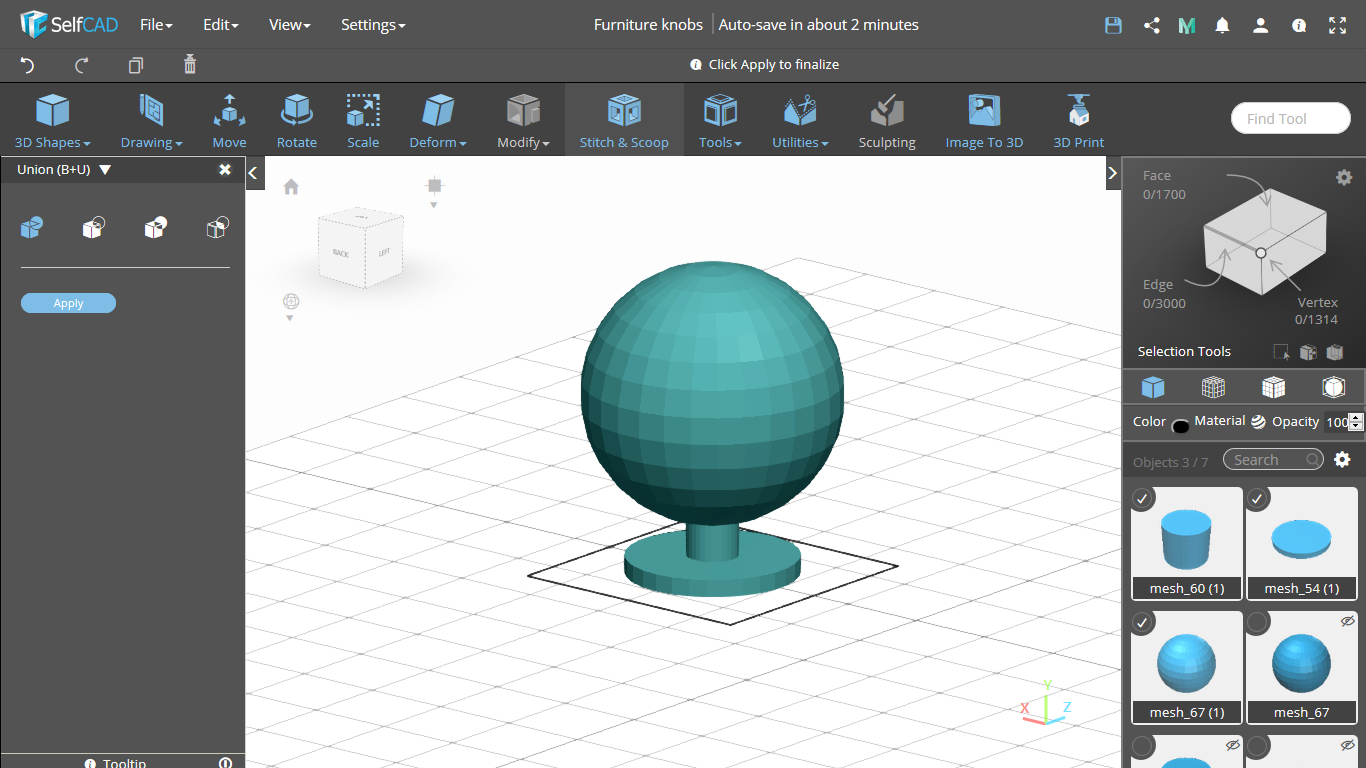Screen dimensions: 1366x768
Task: Select the Rotate tool
Action: point(297,121)
